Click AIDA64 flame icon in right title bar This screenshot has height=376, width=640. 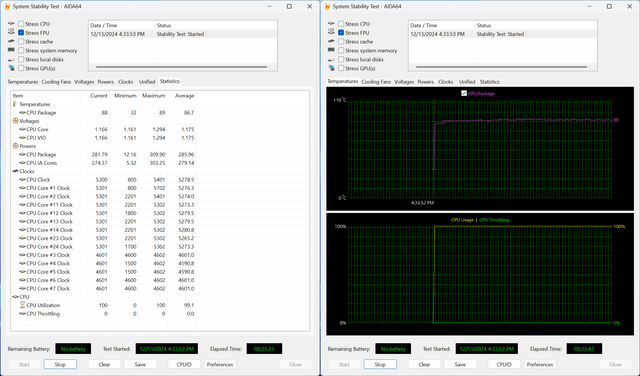[327, 7]
